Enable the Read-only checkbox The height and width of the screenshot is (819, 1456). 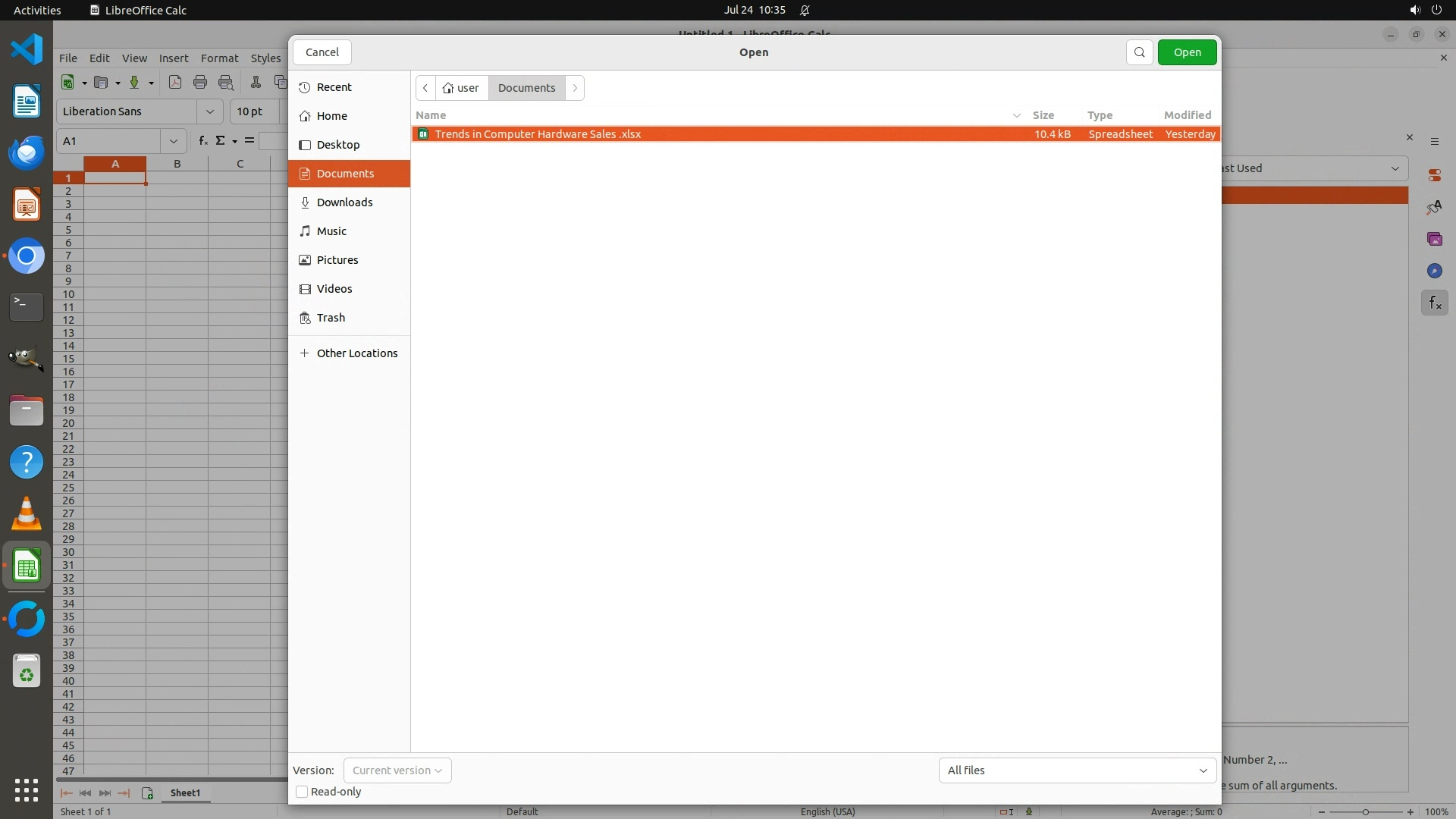302,792
